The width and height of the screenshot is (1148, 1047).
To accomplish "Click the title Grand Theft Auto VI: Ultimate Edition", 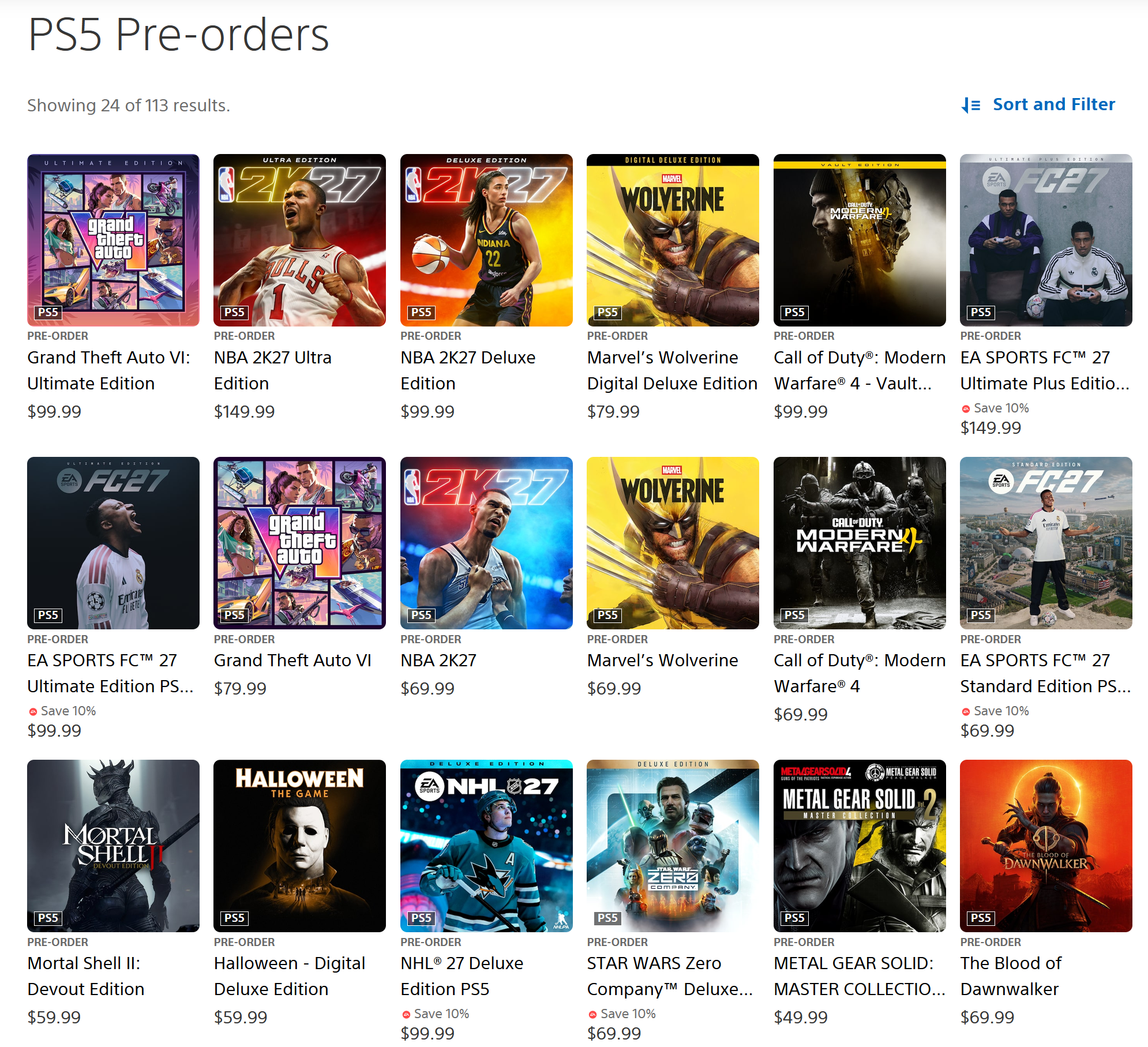I will pyautogui.click(x=109, y=370).
